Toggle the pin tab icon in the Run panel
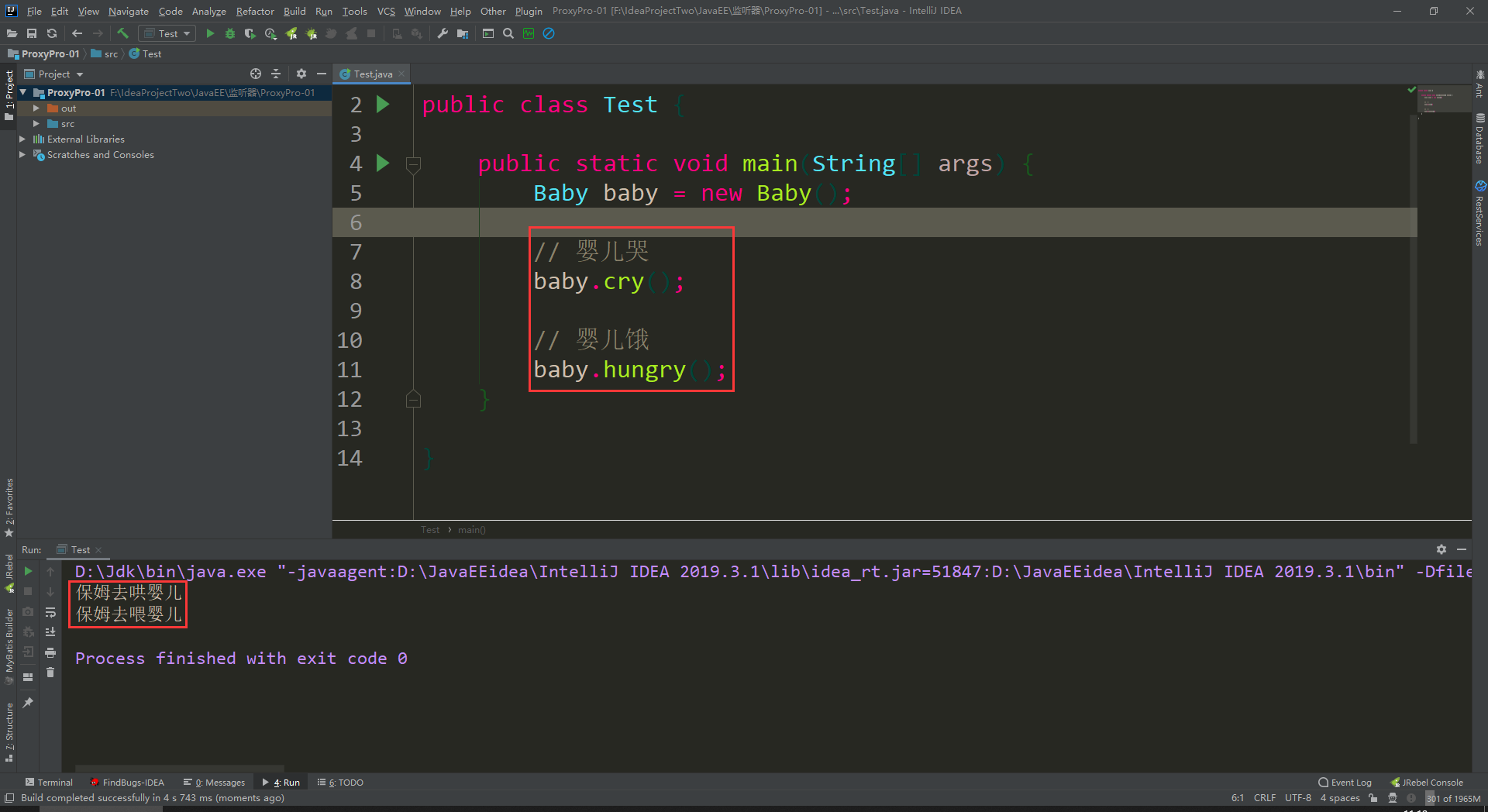 click(28, 703)
